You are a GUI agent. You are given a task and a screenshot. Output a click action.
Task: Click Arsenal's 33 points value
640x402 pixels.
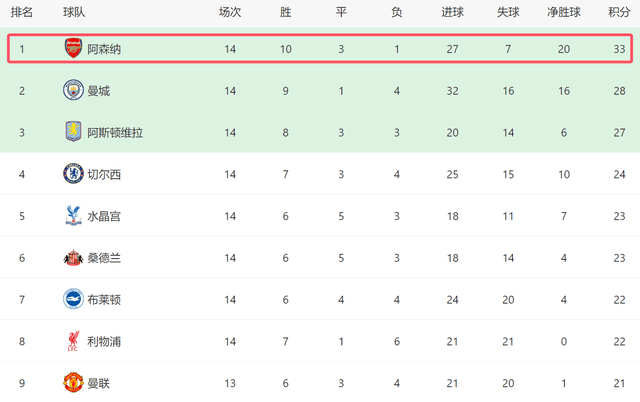point(619,48)
